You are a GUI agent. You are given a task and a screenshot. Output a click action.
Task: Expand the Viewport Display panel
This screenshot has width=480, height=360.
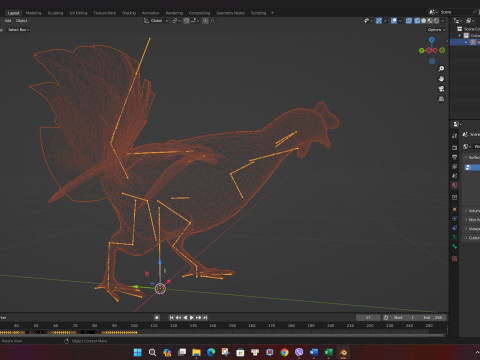click(472, 229)
